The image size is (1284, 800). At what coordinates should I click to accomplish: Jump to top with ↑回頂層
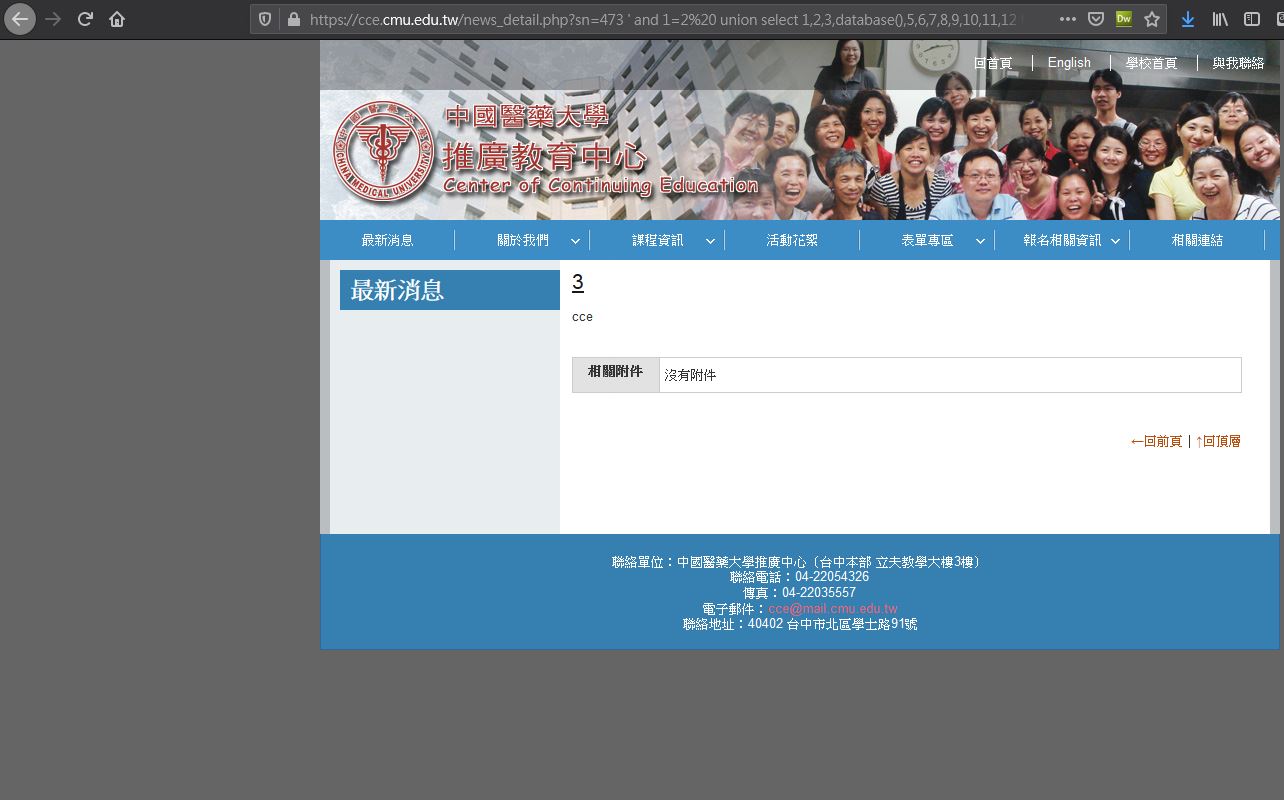(1218, 441)
